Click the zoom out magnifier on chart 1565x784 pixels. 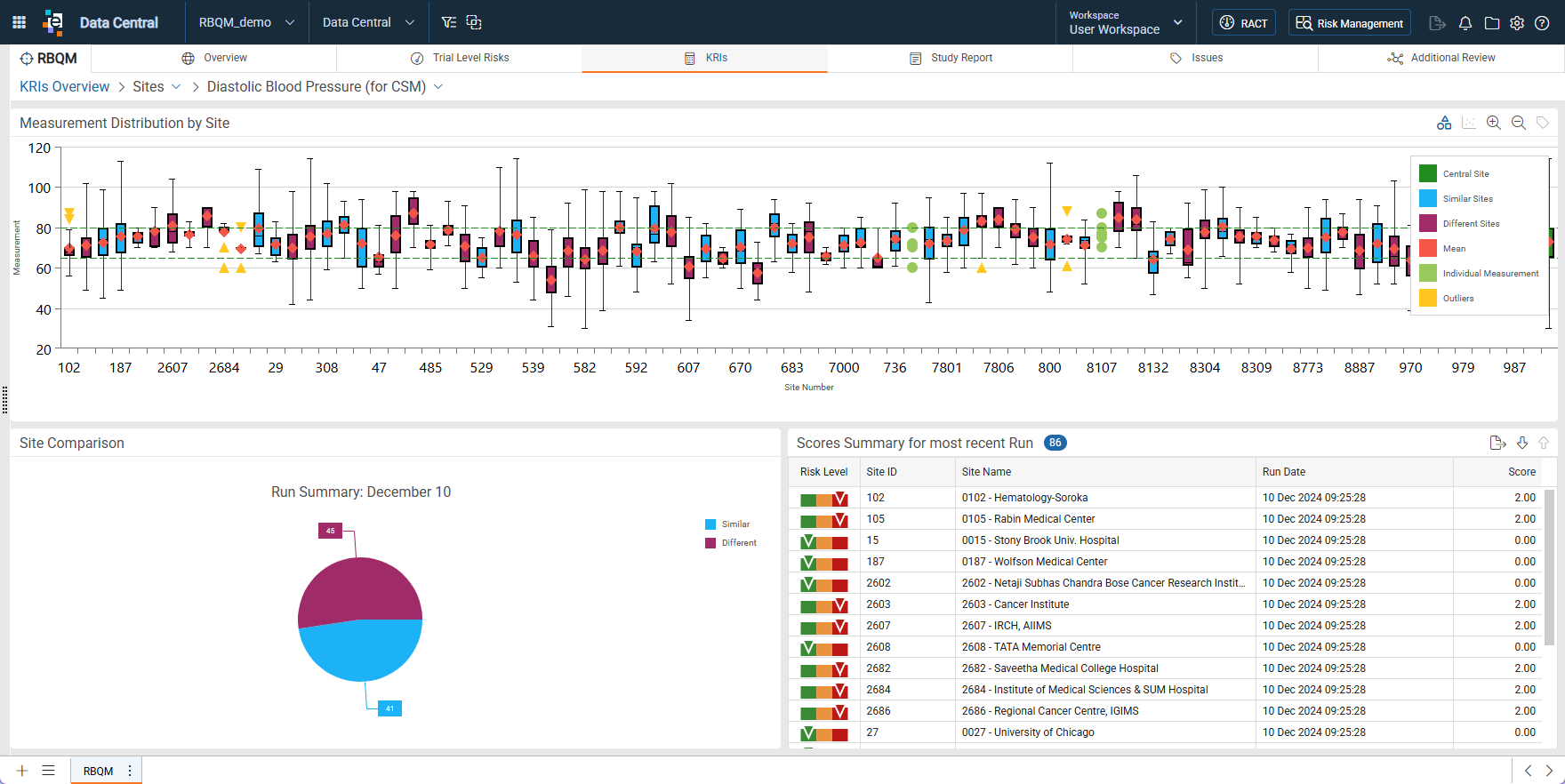pos(1519,123)
